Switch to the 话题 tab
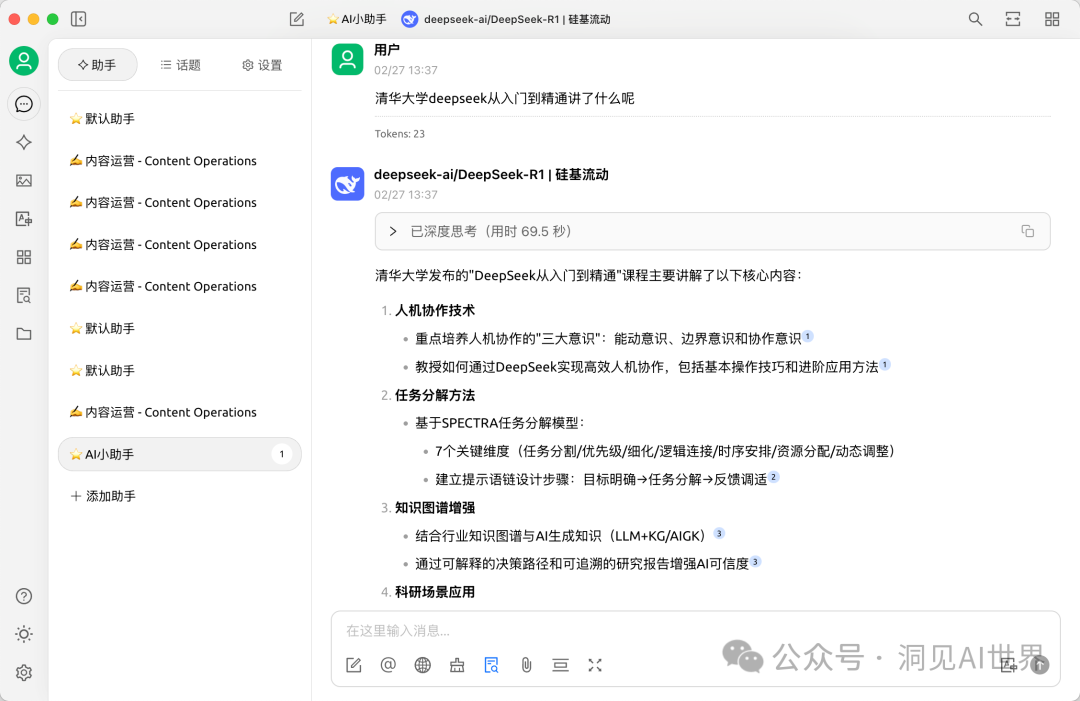The width and height of the screenshot is (1080, 701). pyautogui.click(x=180, y=65)
